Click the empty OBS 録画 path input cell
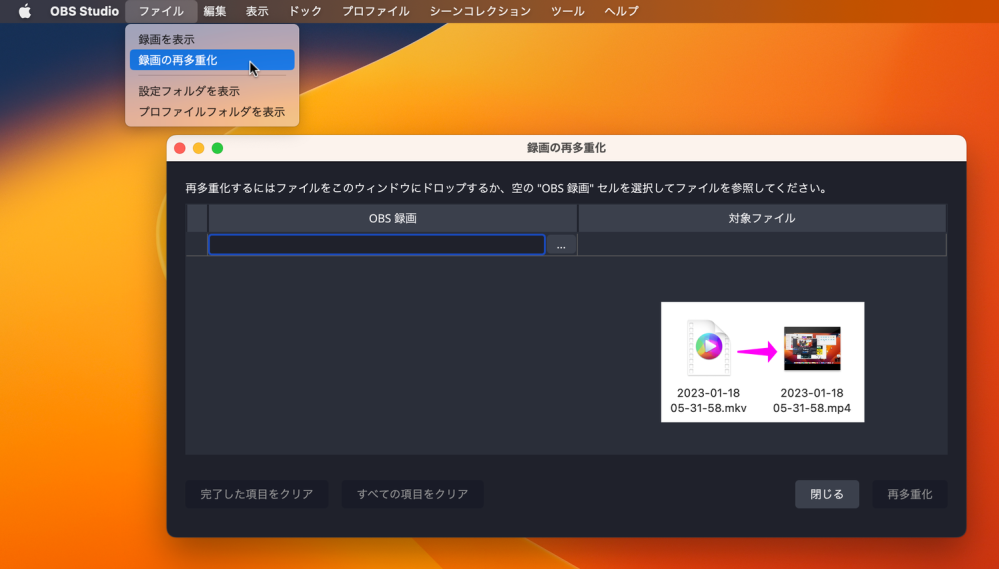999x569 pixels. (x=377, y=245)
